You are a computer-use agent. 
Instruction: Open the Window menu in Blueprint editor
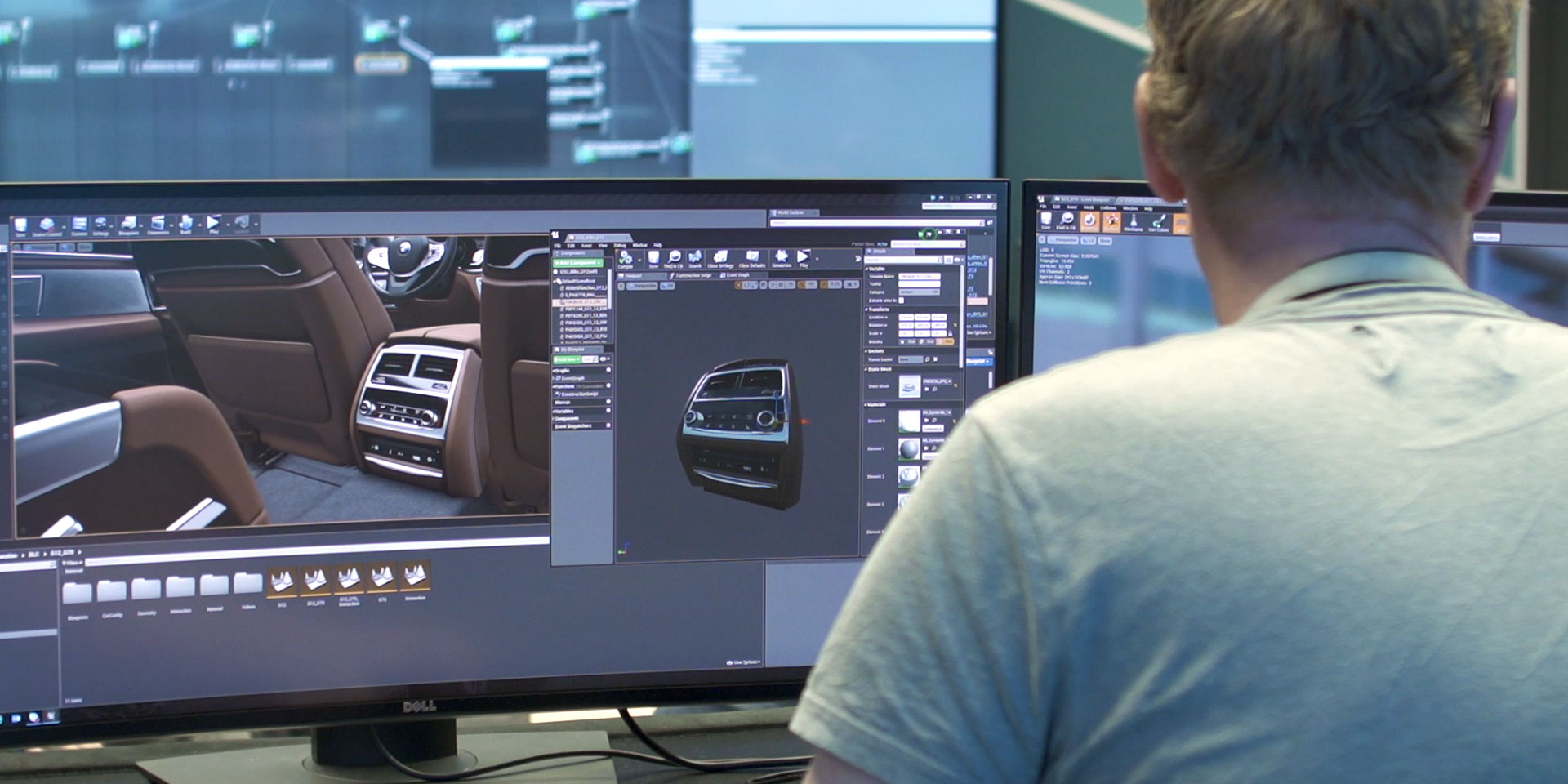click(x=639, y=245)
